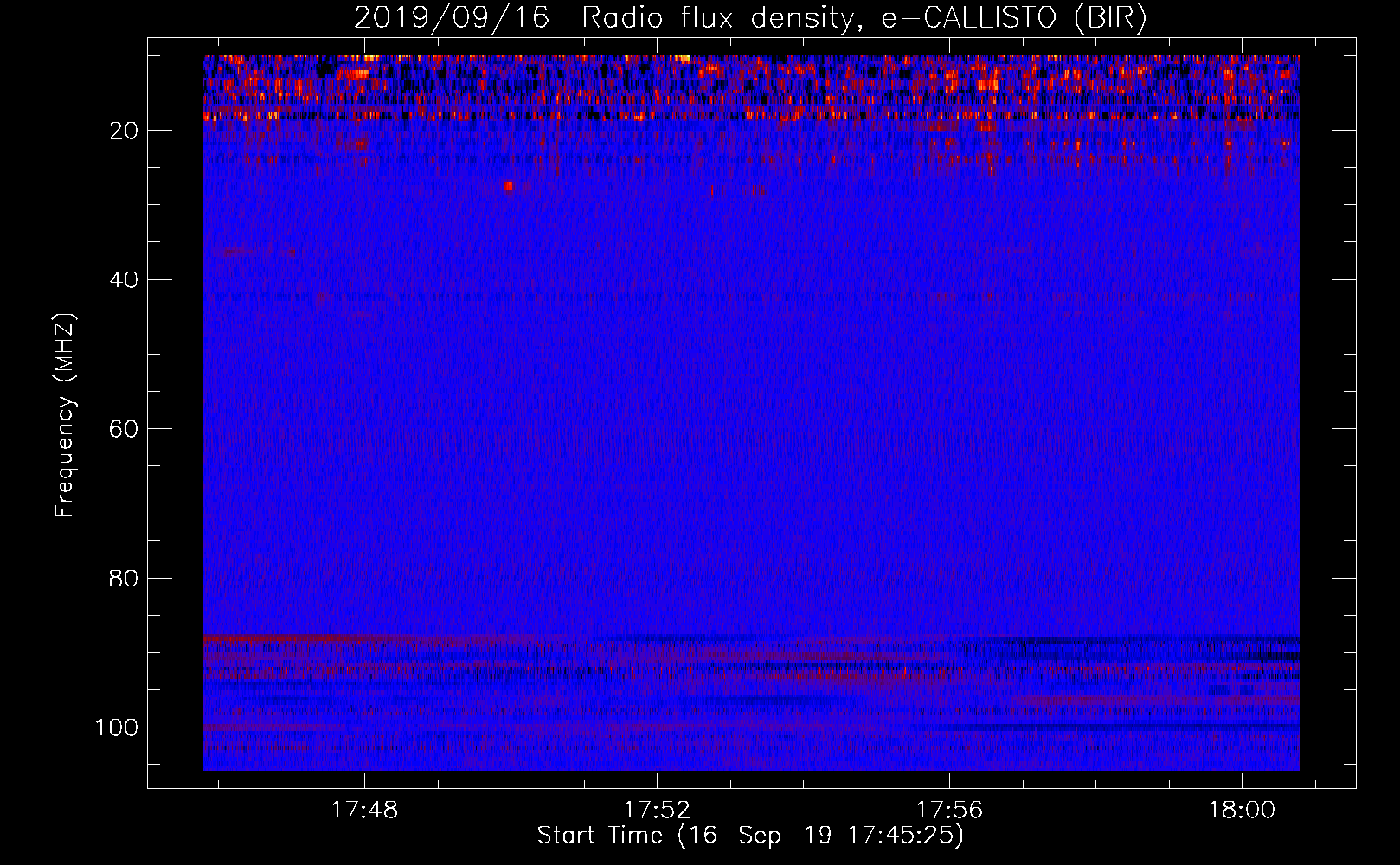Click the 17:52 time tick label

658,811
